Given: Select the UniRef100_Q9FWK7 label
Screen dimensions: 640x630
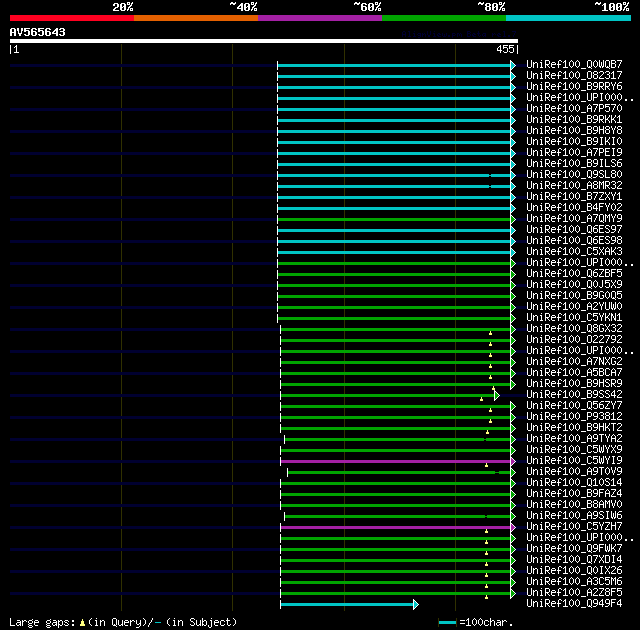Looking at the screenshot, I should coord(574,549).
